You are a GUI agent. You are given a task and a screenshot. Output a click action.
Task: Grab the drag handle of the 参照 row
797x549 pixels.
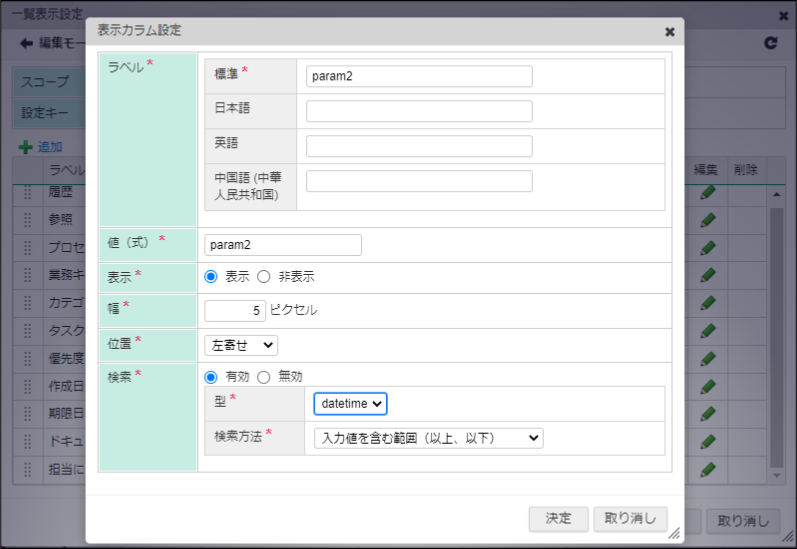(27, 220)
